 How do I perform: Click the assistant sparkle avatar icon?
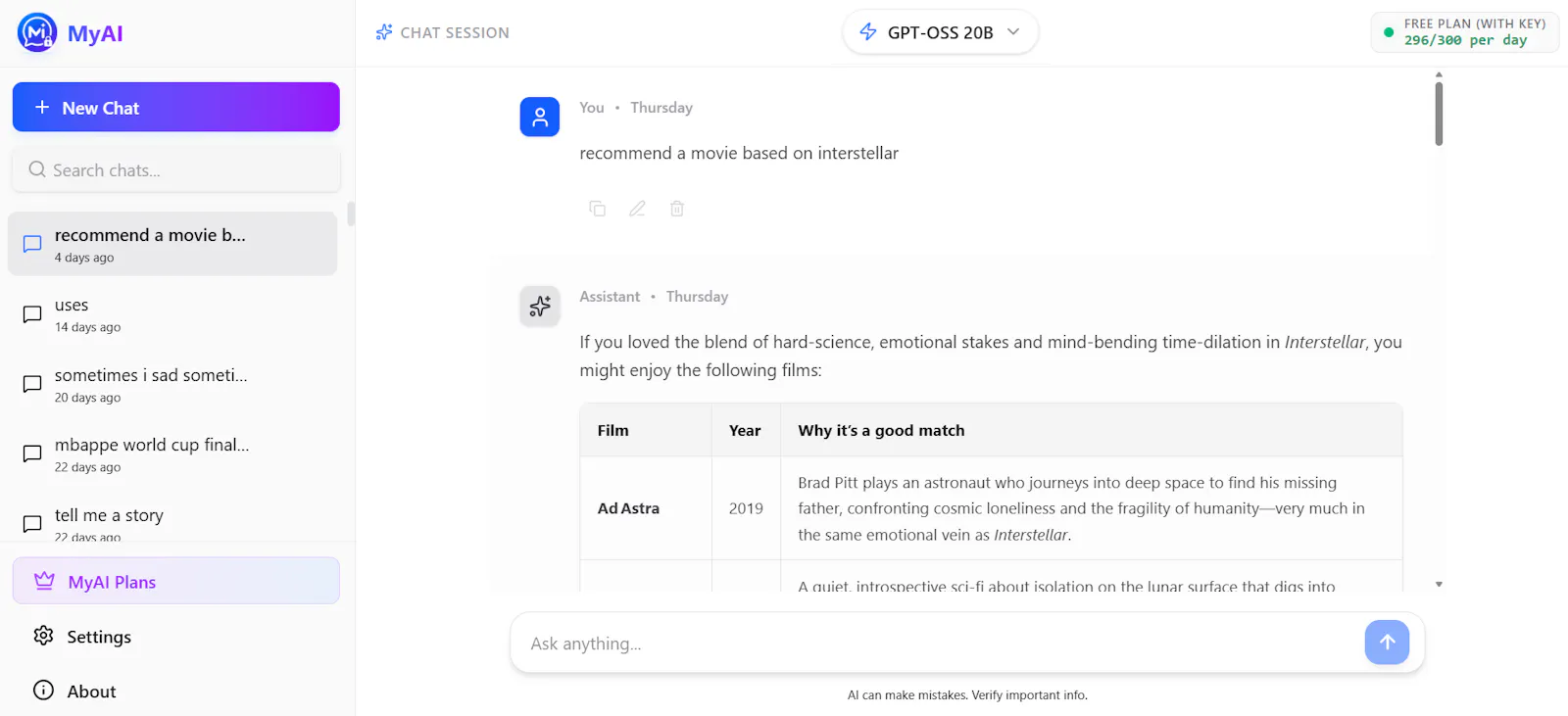[540, 307]
